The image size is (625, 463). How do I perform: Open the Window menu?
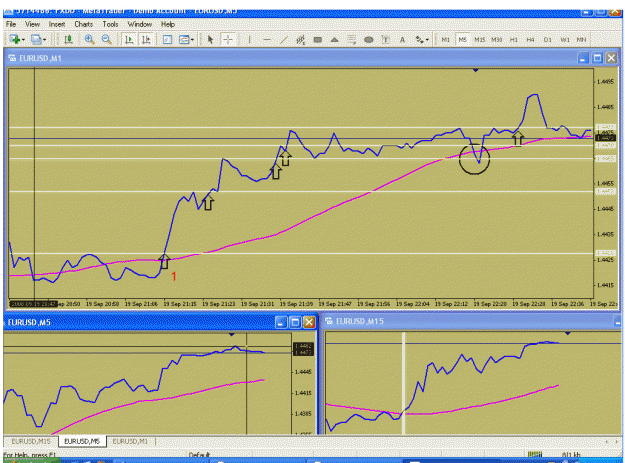[x=140, y=24]
